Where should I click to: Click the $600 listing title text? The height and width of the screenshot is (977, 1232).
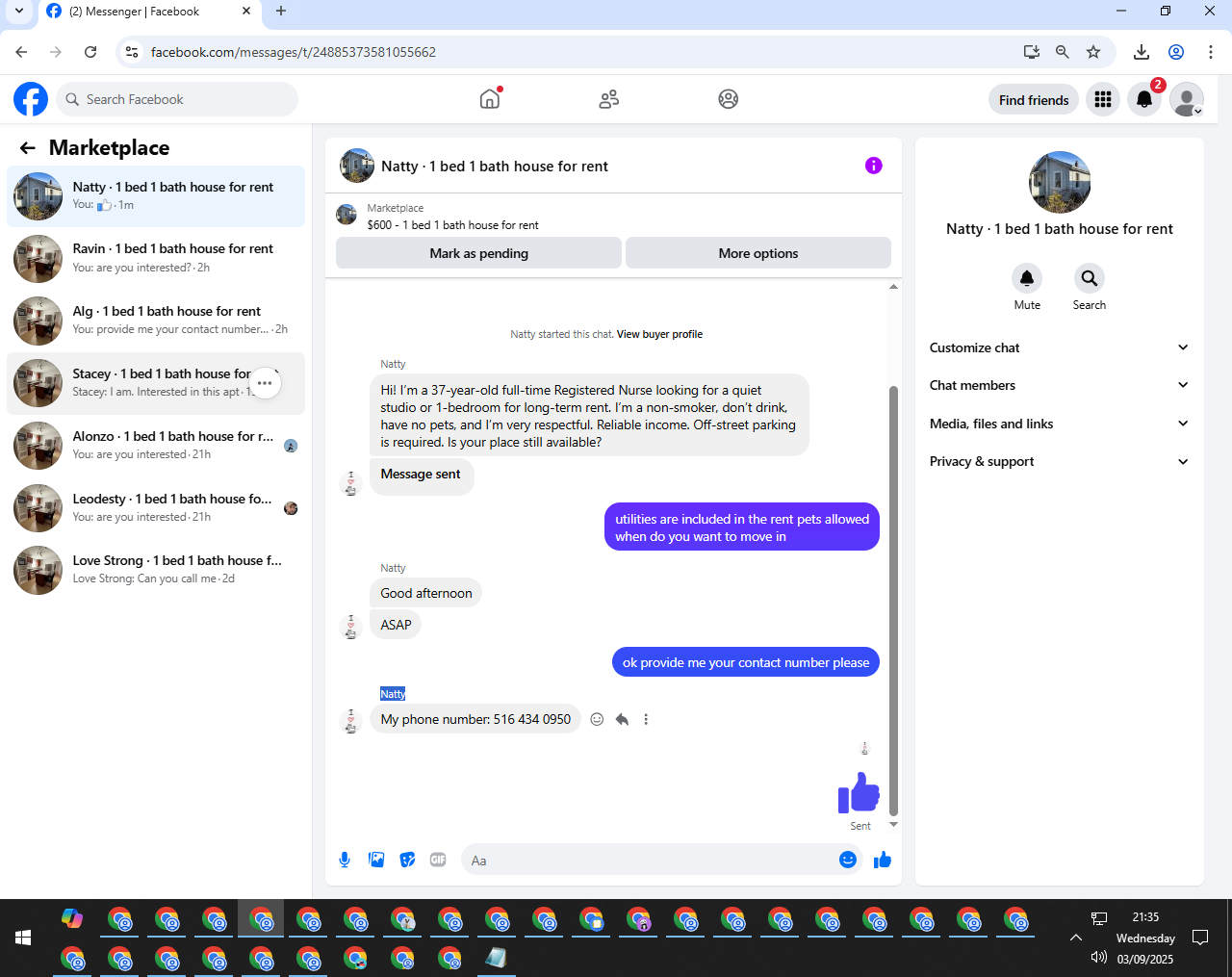[452, 225]
